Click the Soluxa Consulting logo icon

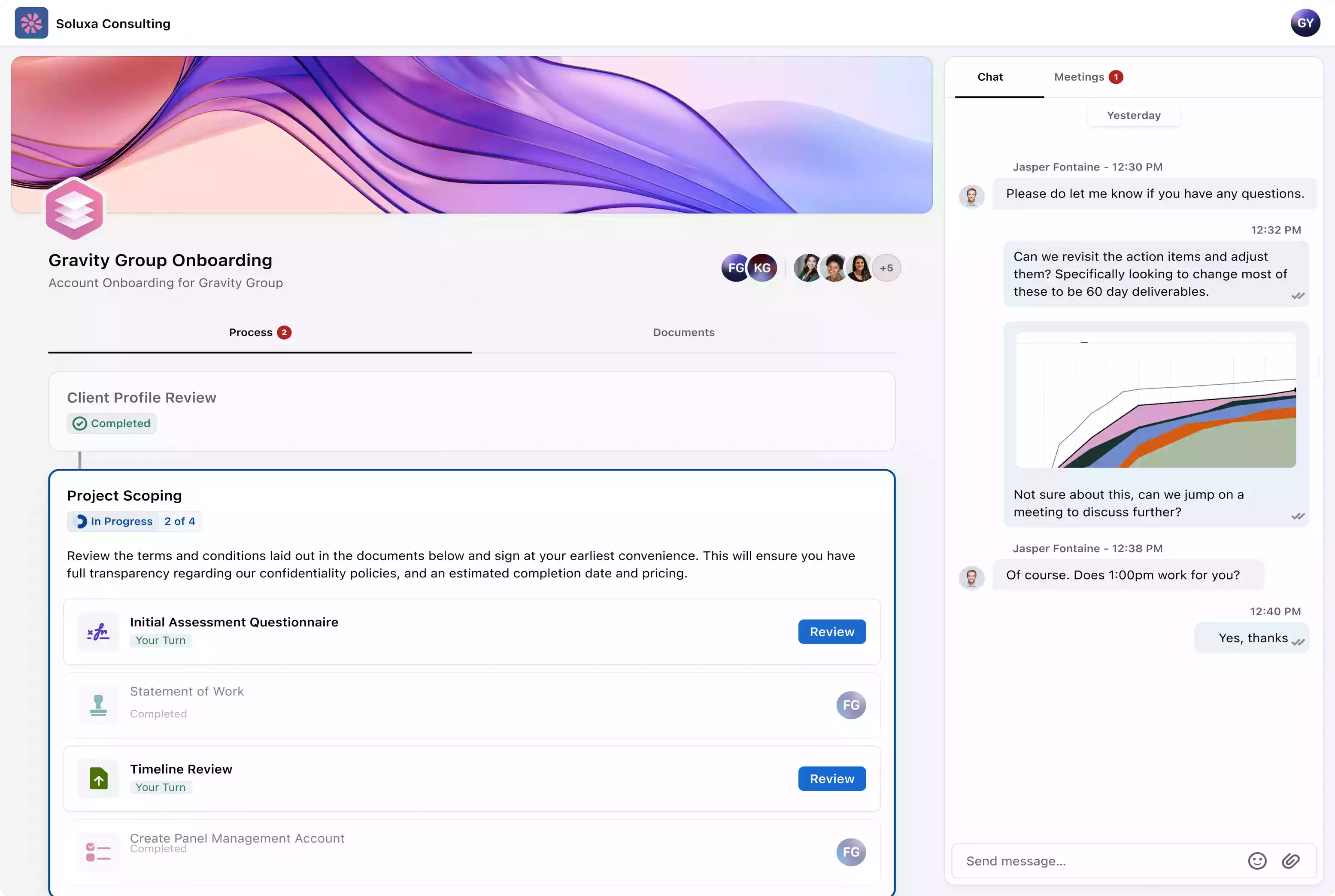click(31, 24)
